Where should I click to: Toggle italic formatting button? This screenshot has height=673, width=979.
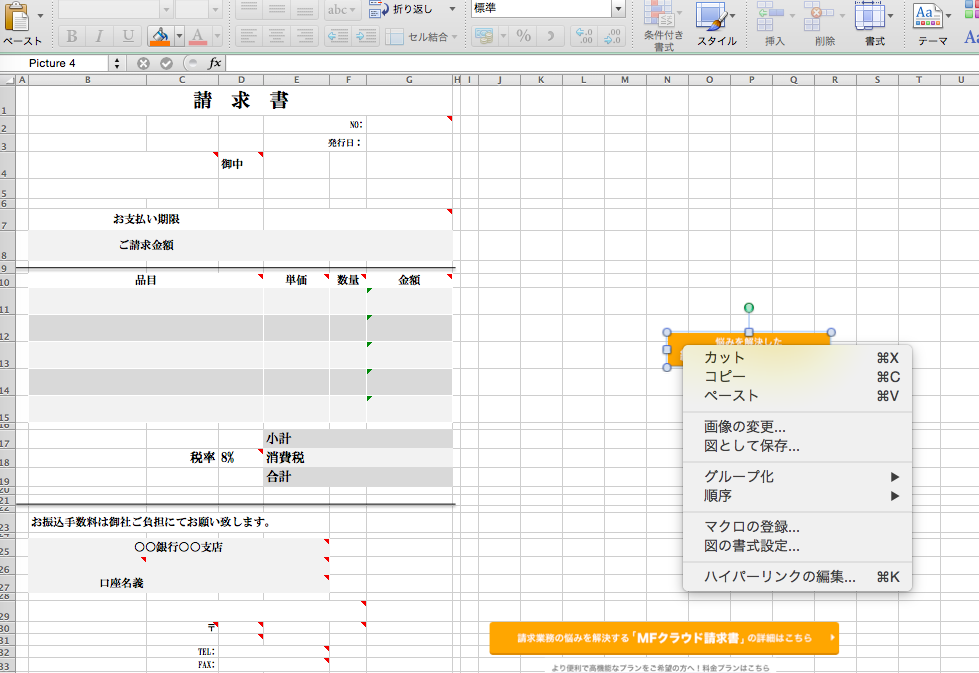point(100,37)
